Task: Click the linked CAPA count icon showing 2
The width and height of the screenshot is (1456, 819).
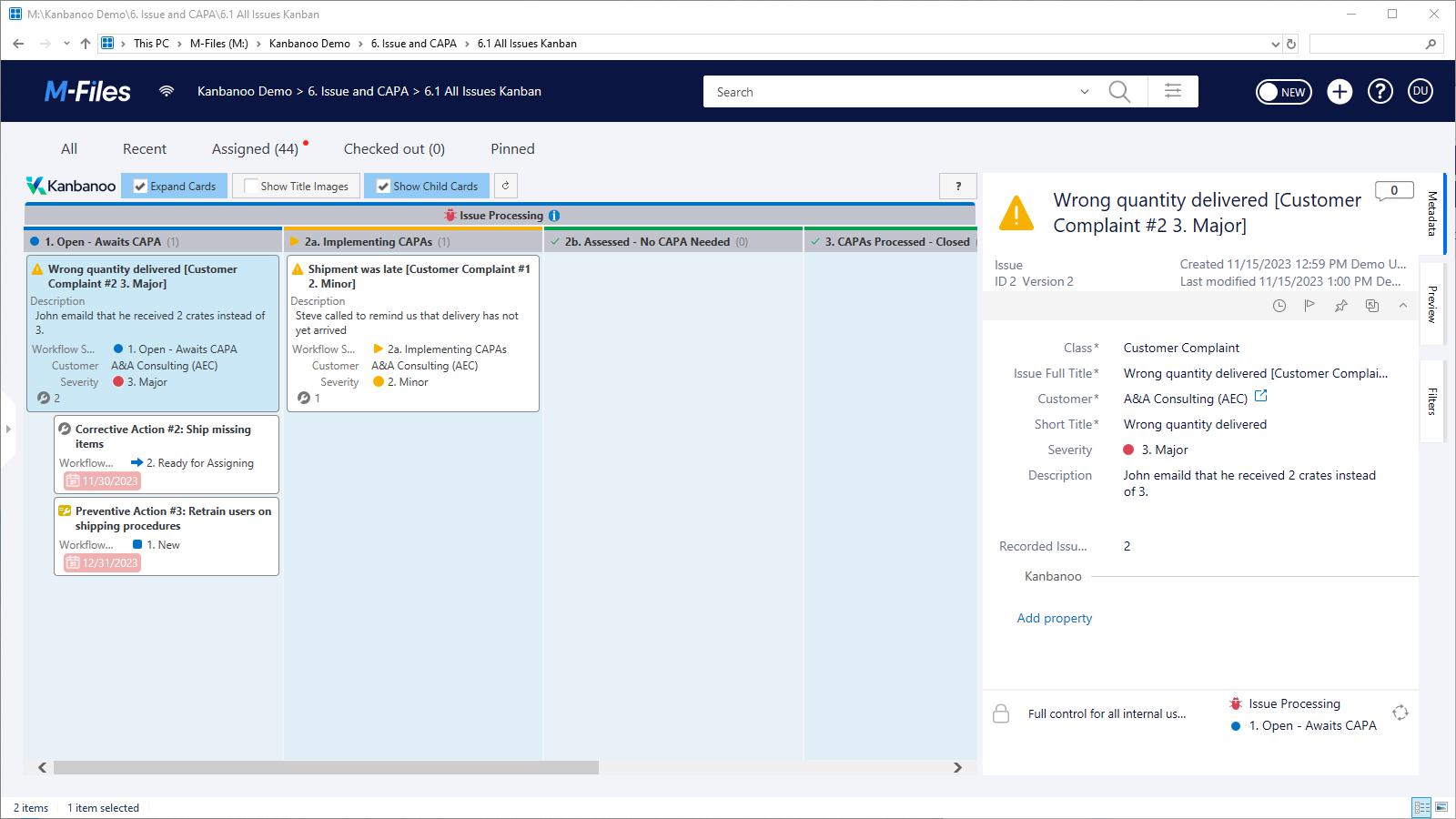Action: 43,398
